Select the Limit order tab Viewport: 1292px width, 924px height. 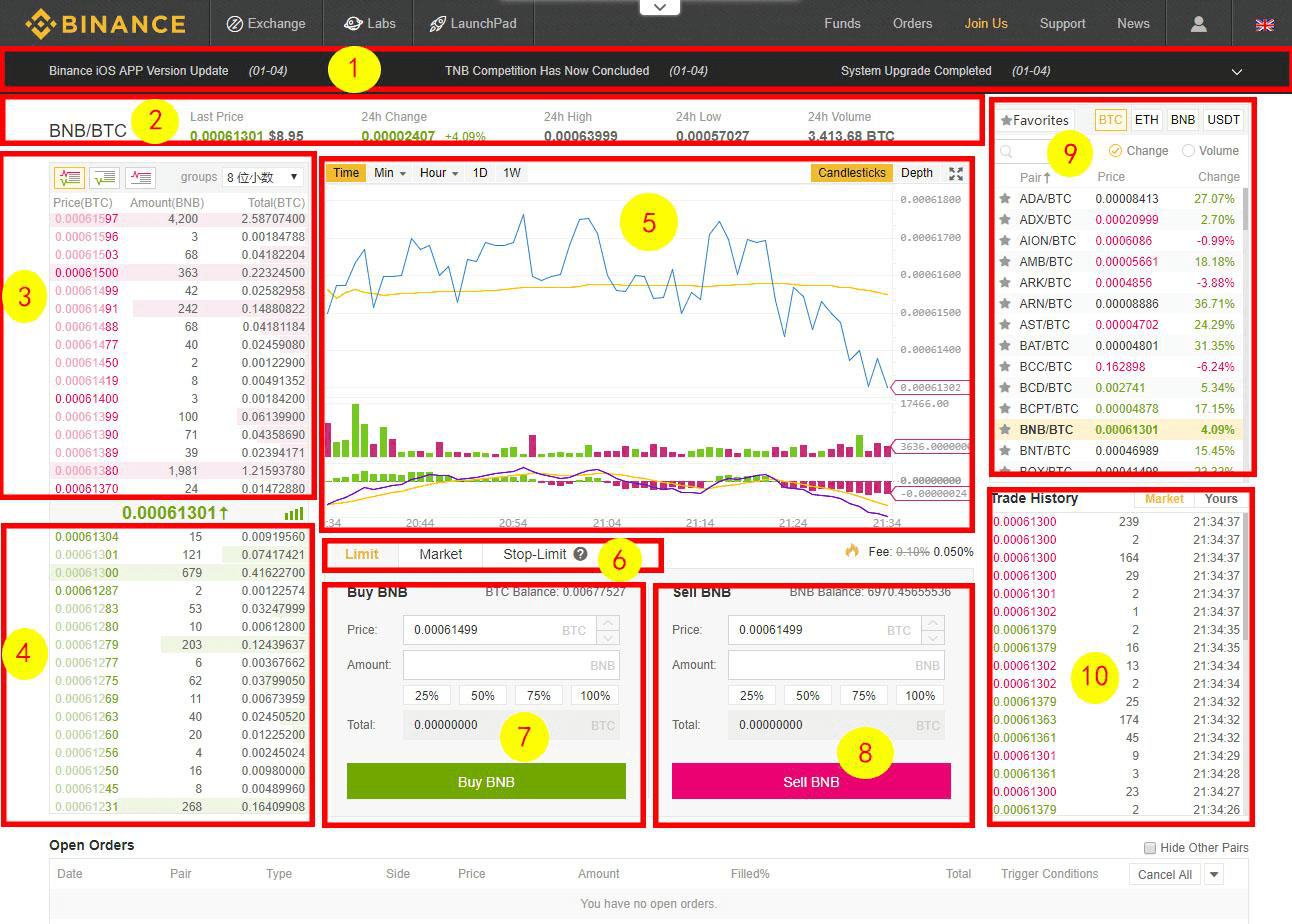point(361,554)
